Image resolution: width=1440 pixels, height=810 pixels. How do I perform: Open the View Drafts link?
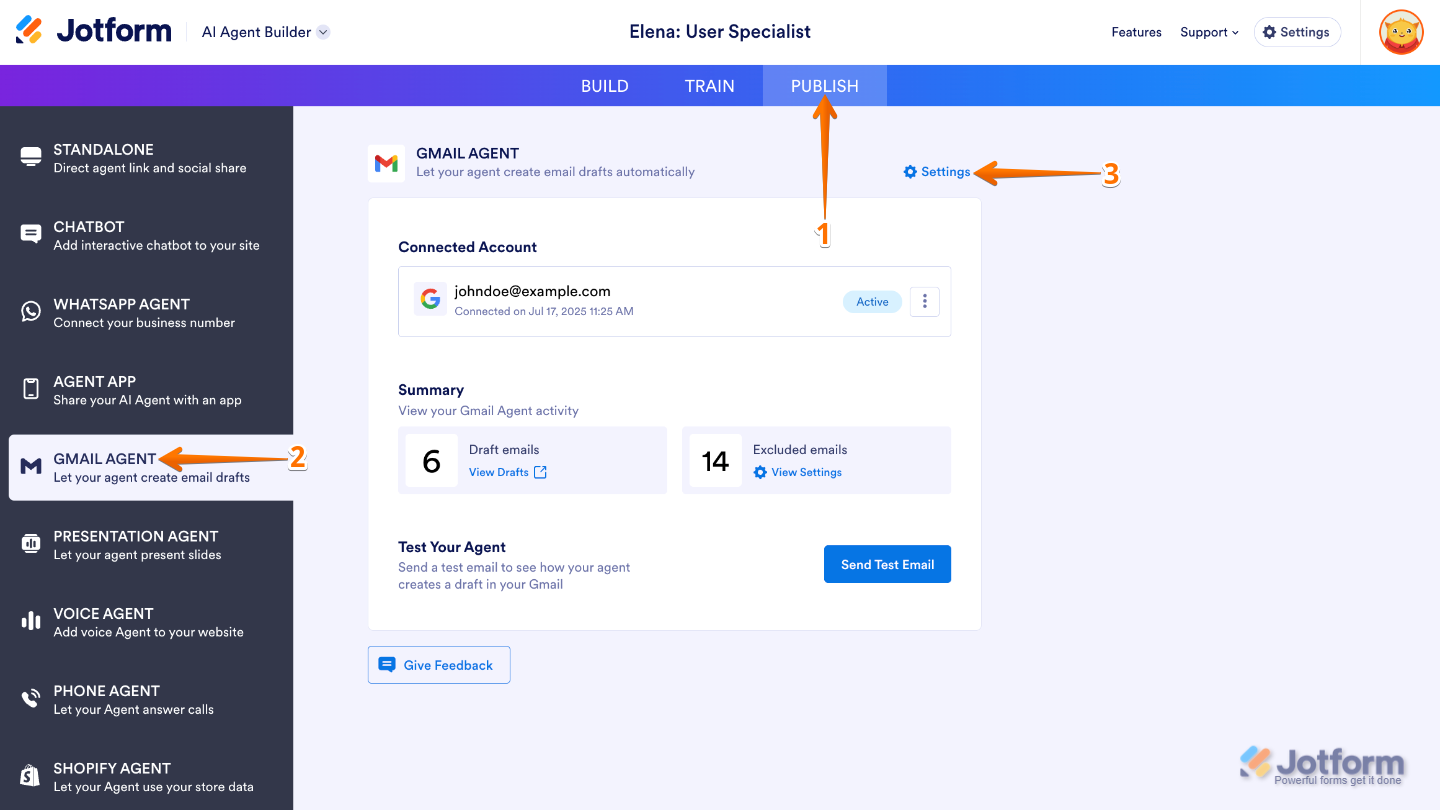(507, 472)
